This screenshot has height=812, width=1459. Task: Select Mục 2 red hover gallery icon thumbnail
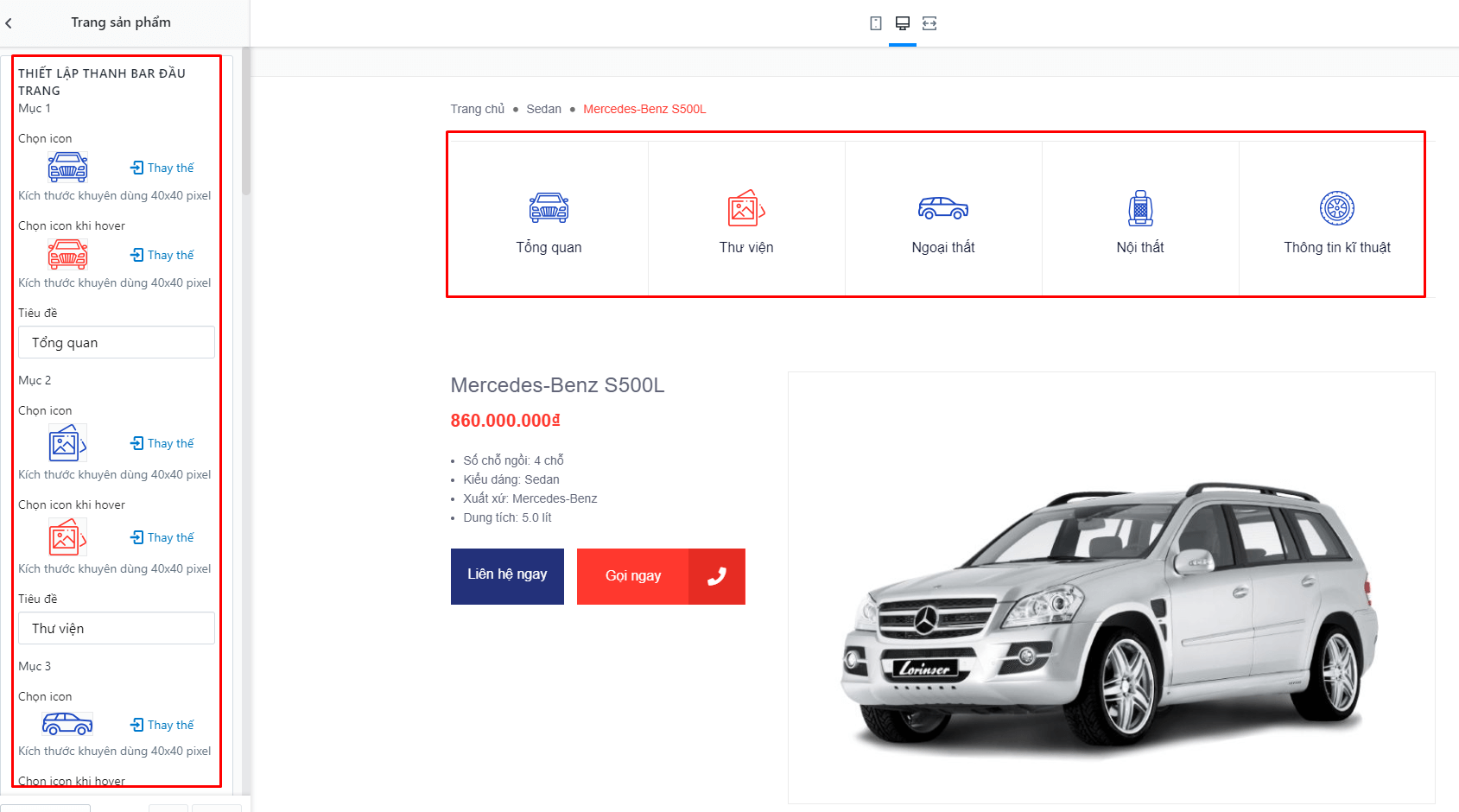click(67, 537)
